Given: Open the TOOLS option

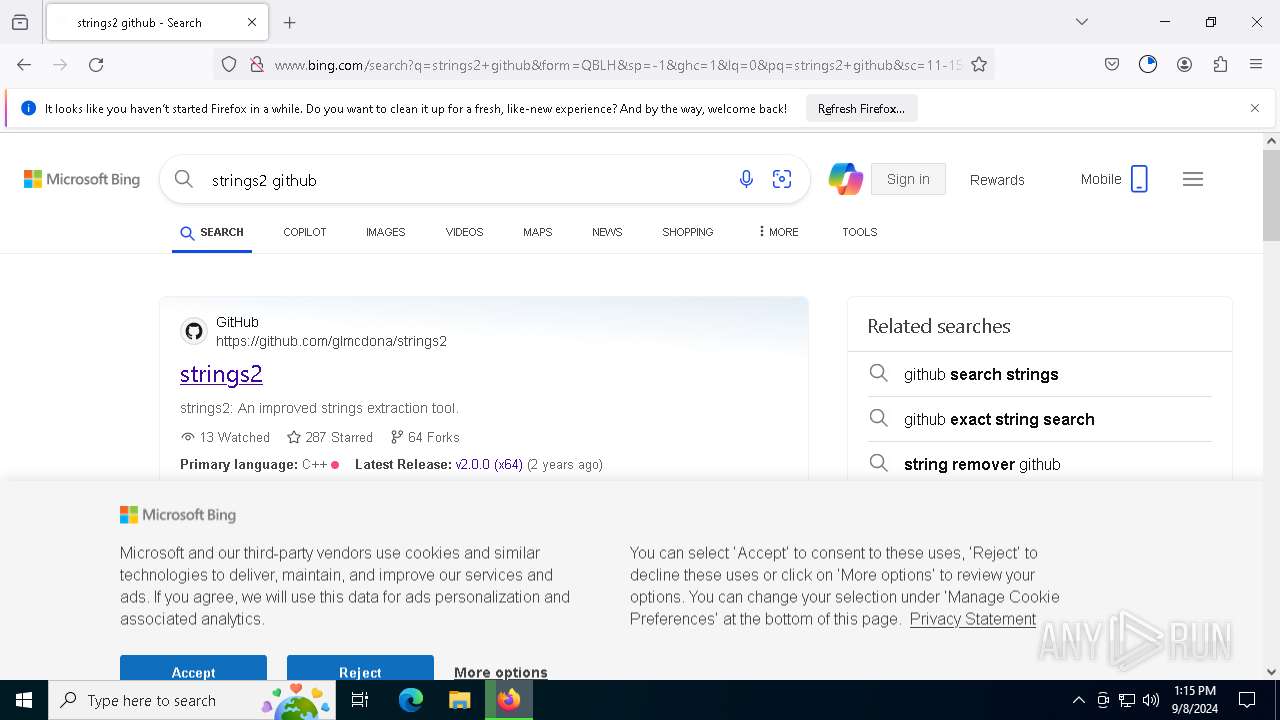Looking at the screenshot, I should [859, 232].
